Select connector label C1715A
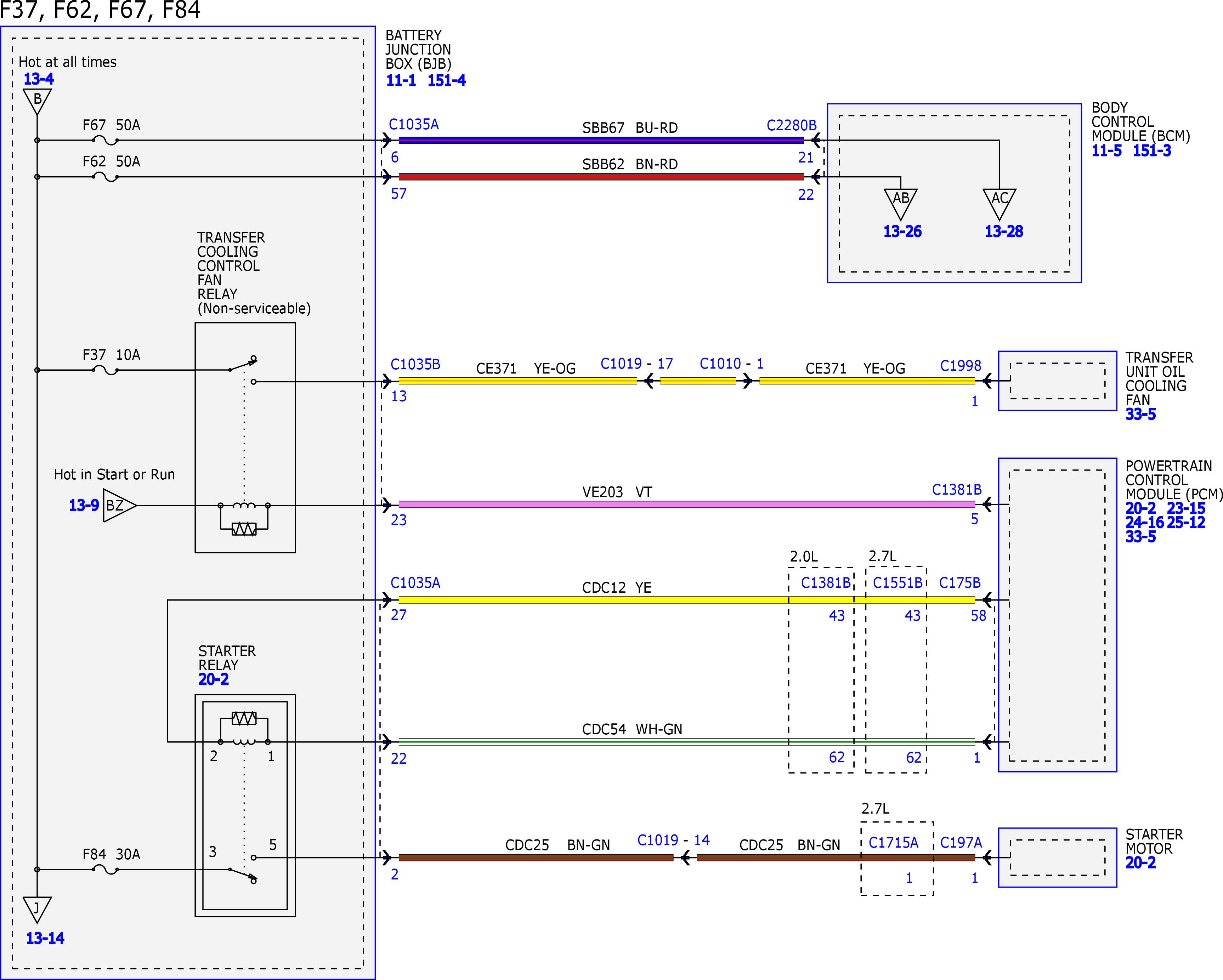The width and height of the screenshot is (1223, 980). click(893, 842)
